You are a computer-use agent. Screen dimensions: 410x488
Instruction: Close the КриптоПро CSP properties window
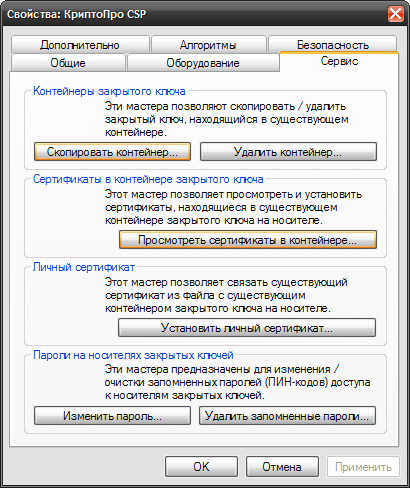[396, 14]
